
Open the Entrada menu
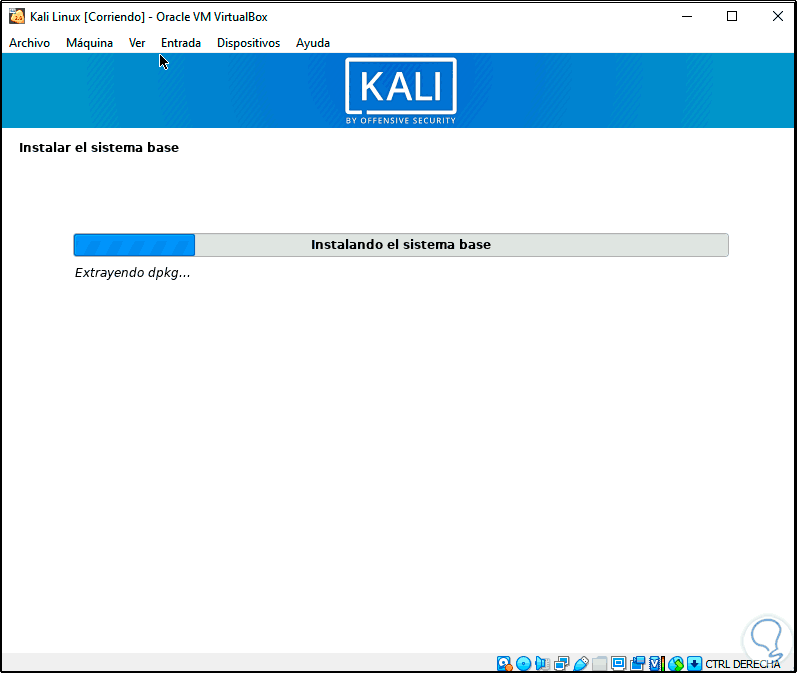[181, 43]
